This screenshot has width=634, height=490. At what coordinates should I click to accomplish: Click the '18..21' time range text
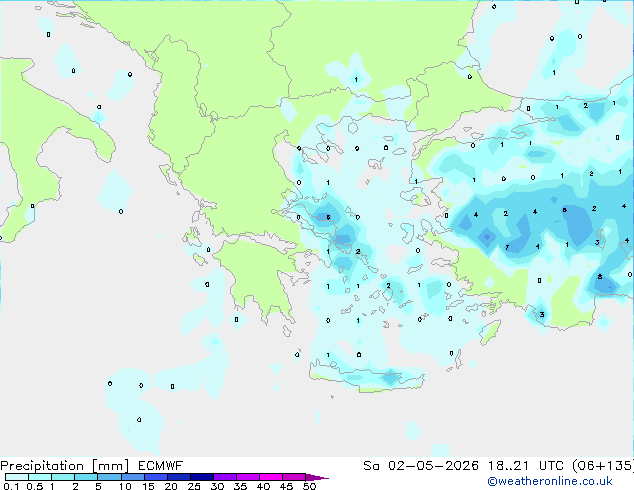tap(508, 466)
